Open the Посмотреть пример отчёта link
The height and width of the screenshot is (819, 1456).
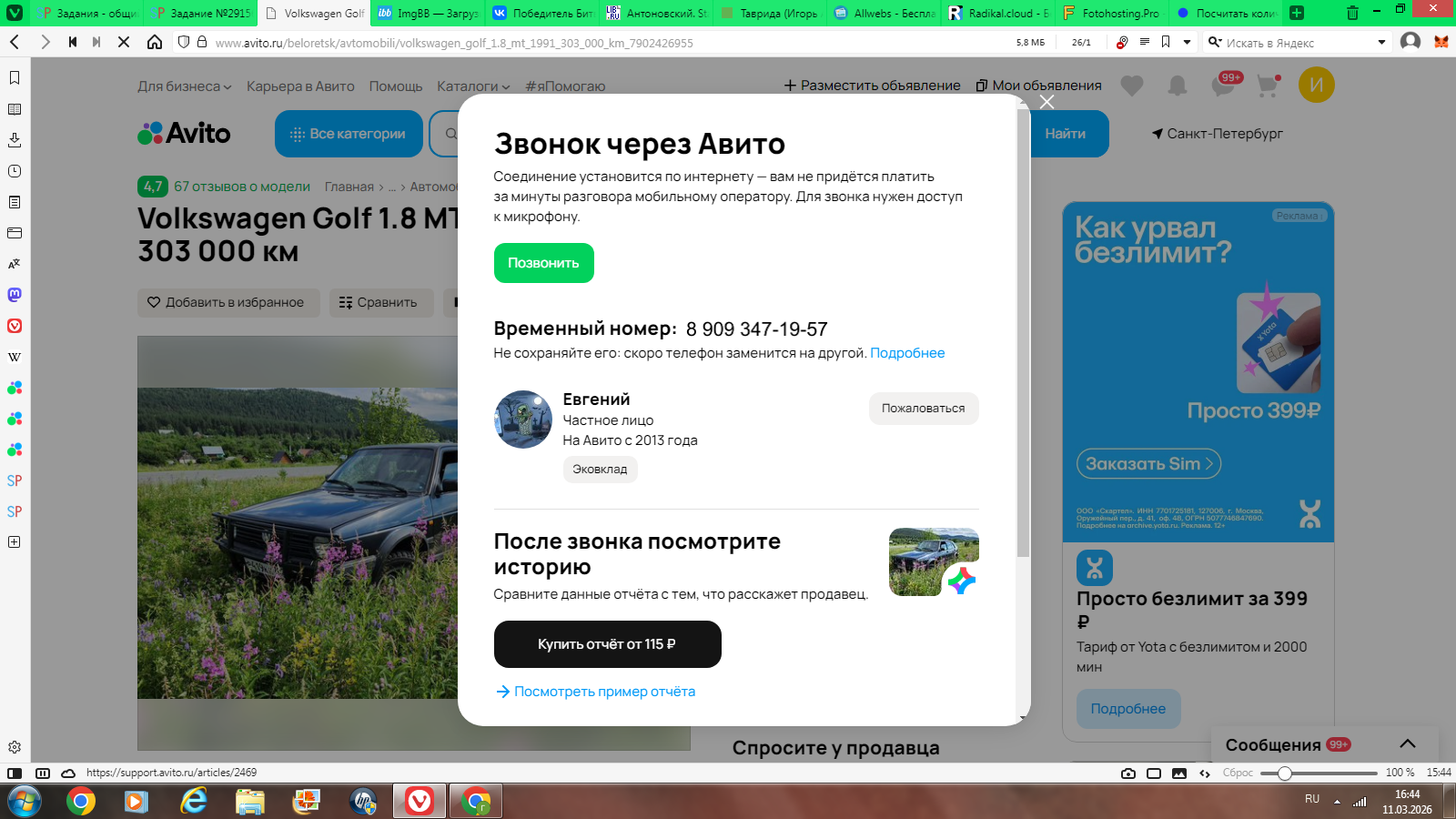(595, 692)
